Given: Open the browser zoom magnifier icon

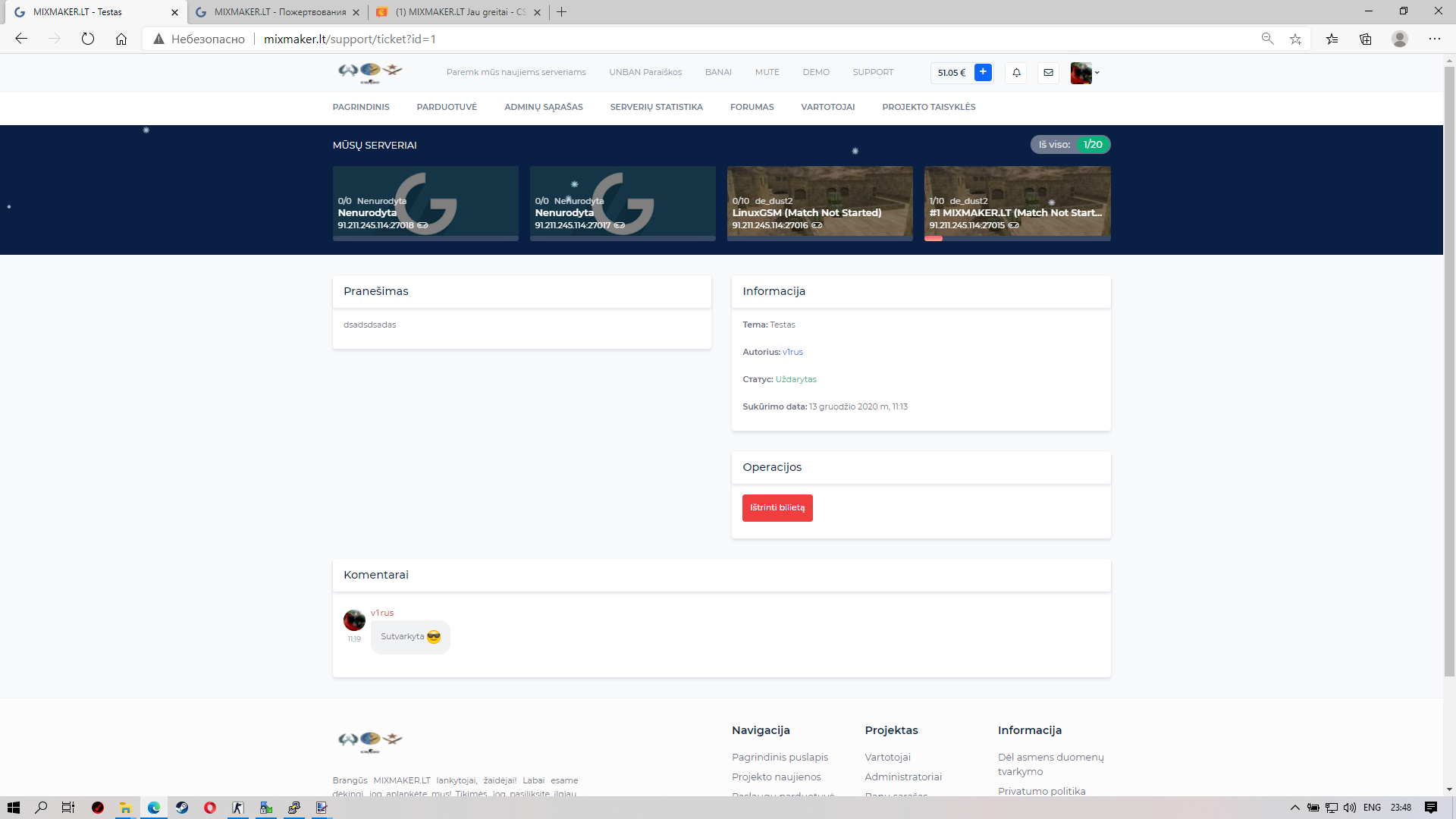Looking at the screenshot, I should coord(1267,39).
